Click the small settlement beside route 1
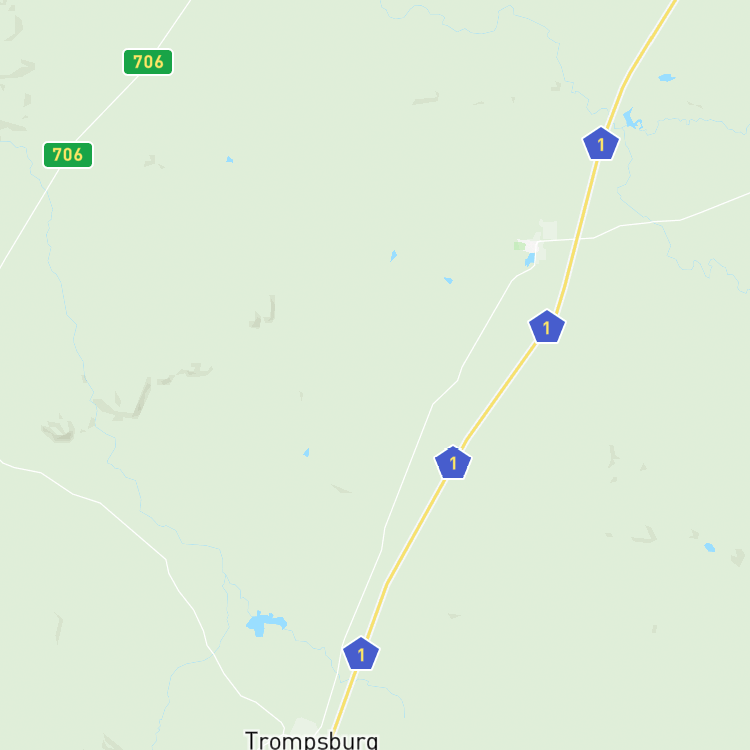Screen dimensions: 750x750 click(x=537, y=243)
